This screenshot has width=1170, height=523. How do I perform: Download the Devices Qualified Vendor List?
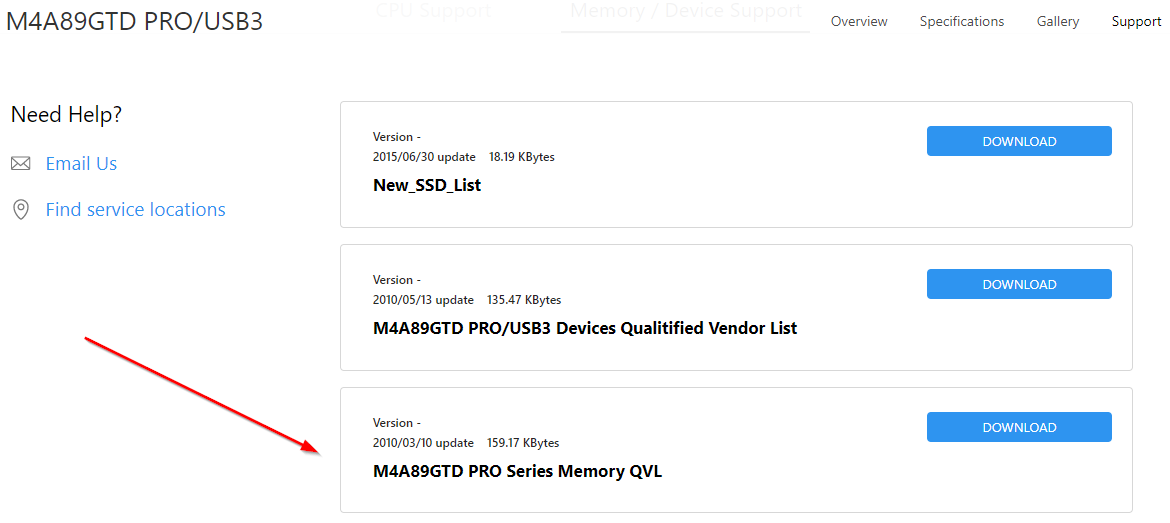[x=1019, y=284]
